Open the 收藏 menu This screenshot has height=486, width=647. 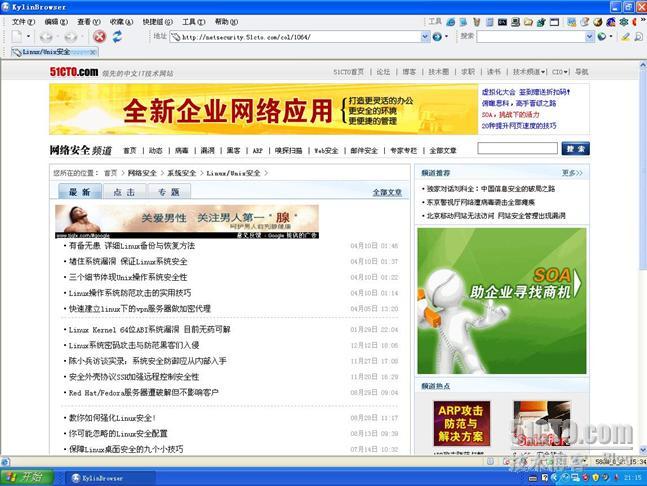121,22
